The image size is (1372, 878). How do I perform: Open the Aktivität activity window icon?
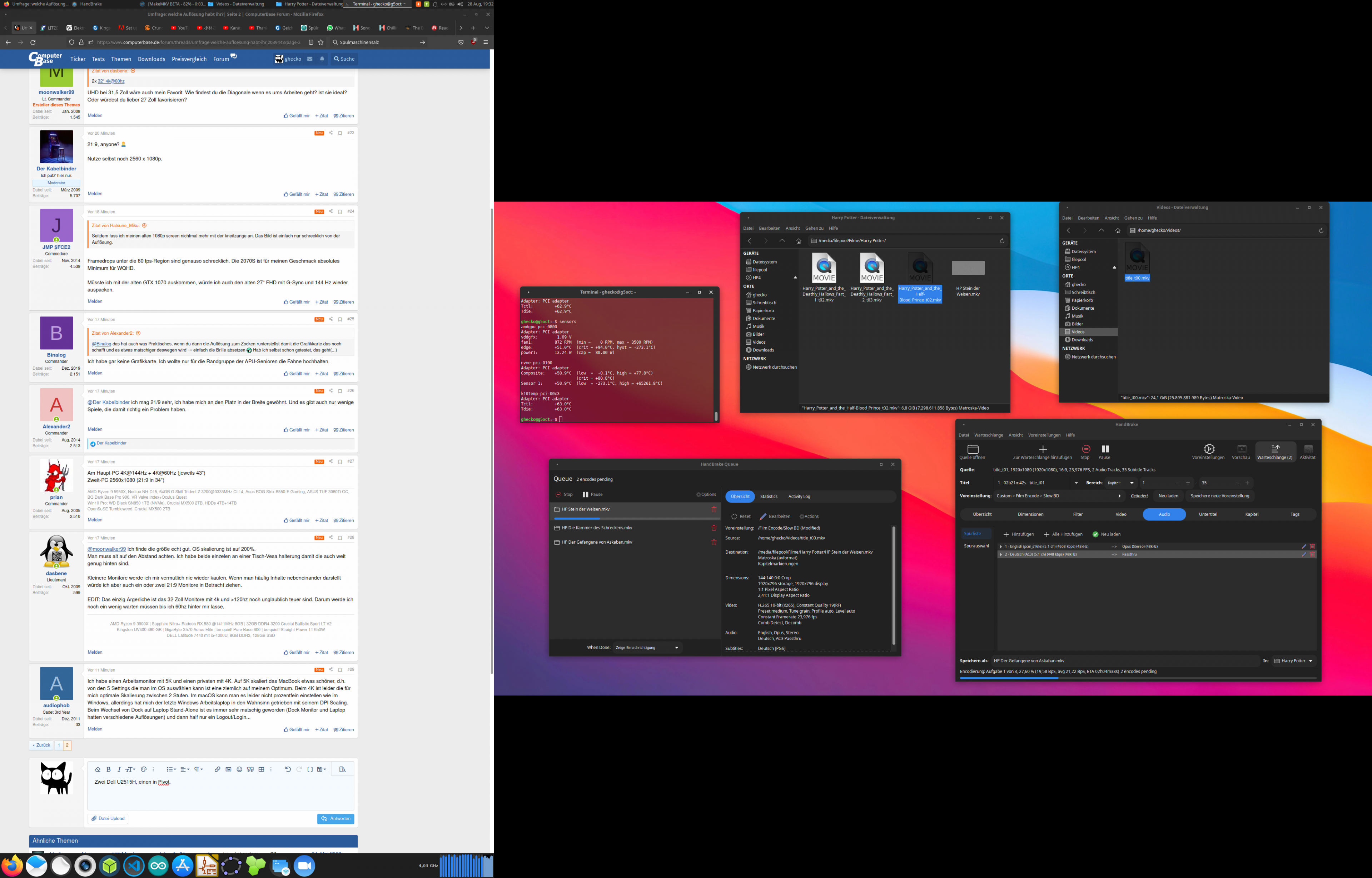click(1308, 449)
